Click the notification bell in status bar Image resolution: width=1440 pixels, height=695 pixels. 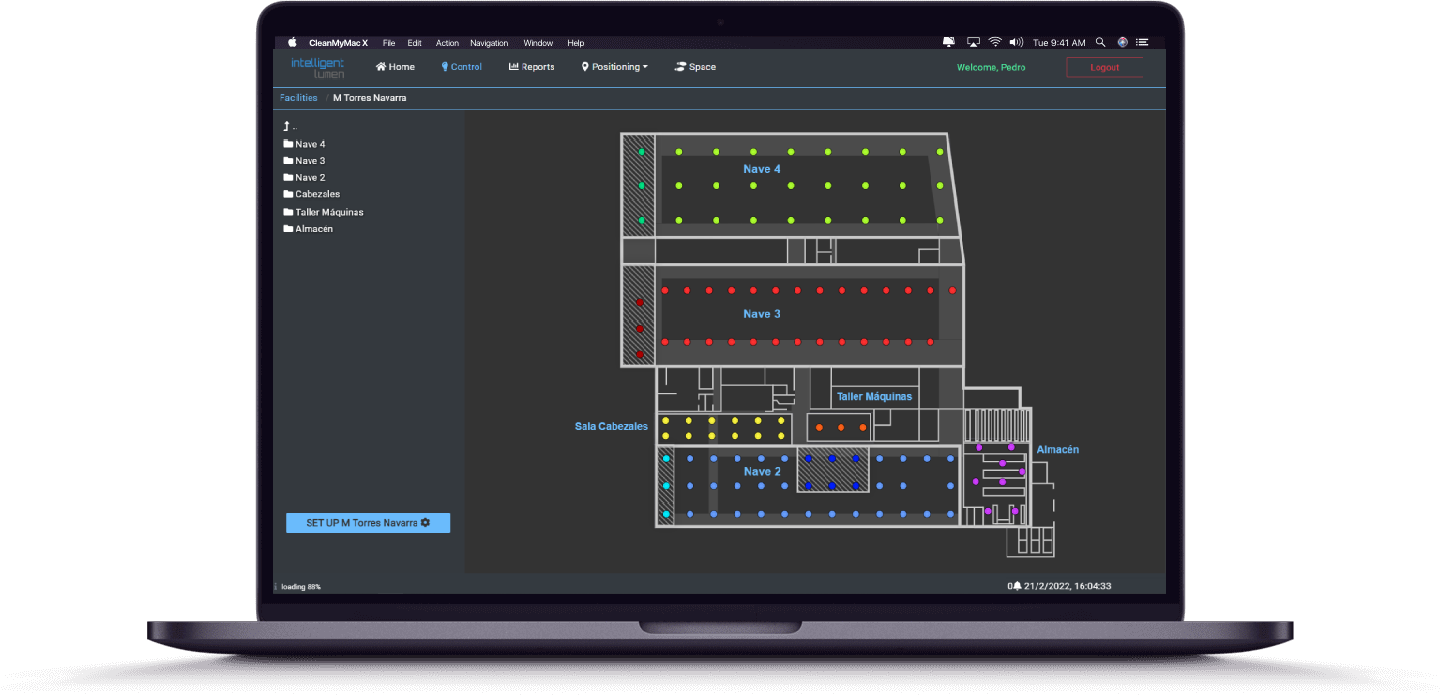[x=1017, y=586]
